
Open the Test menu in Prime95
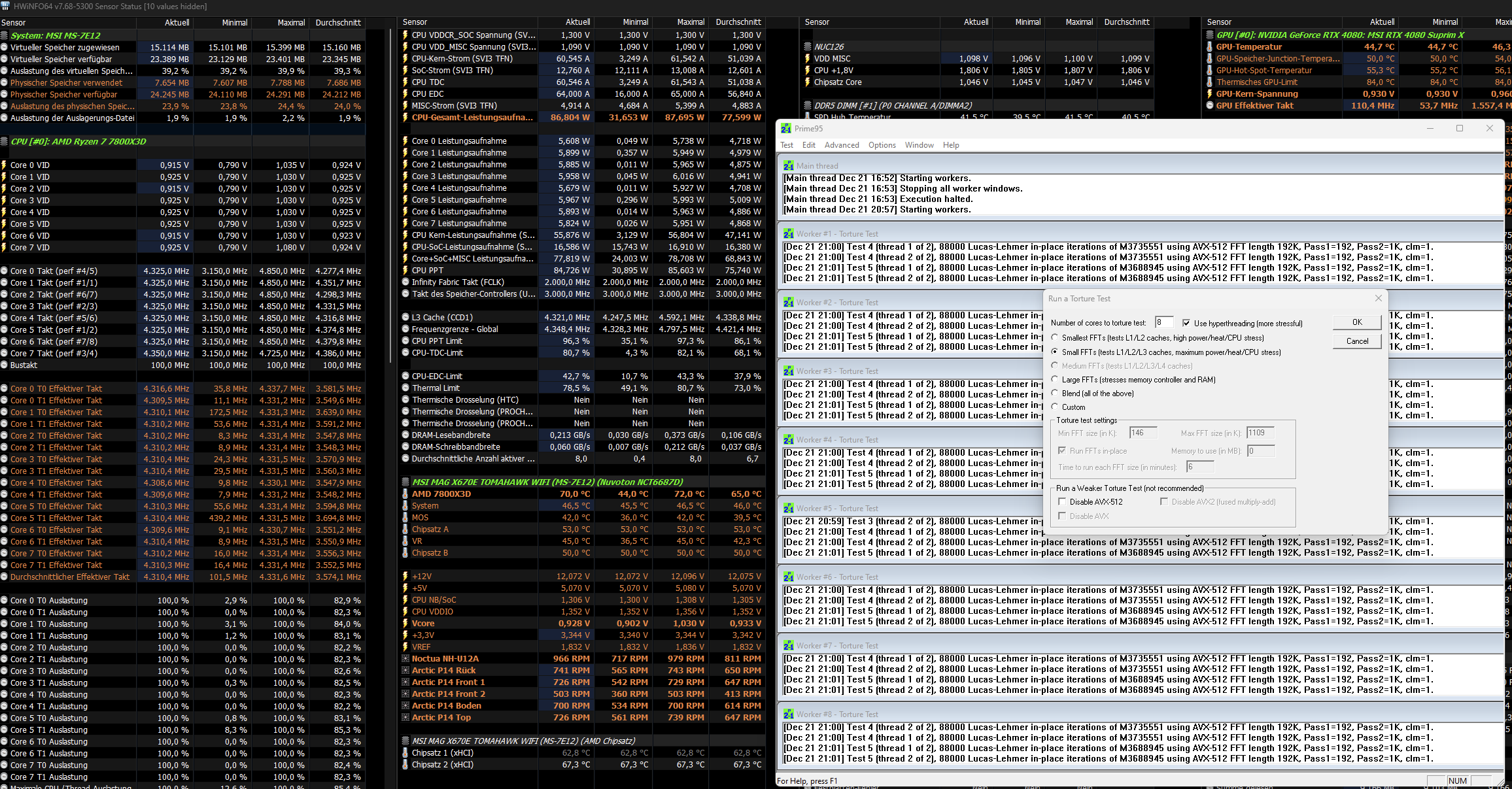tap(787, 145)
